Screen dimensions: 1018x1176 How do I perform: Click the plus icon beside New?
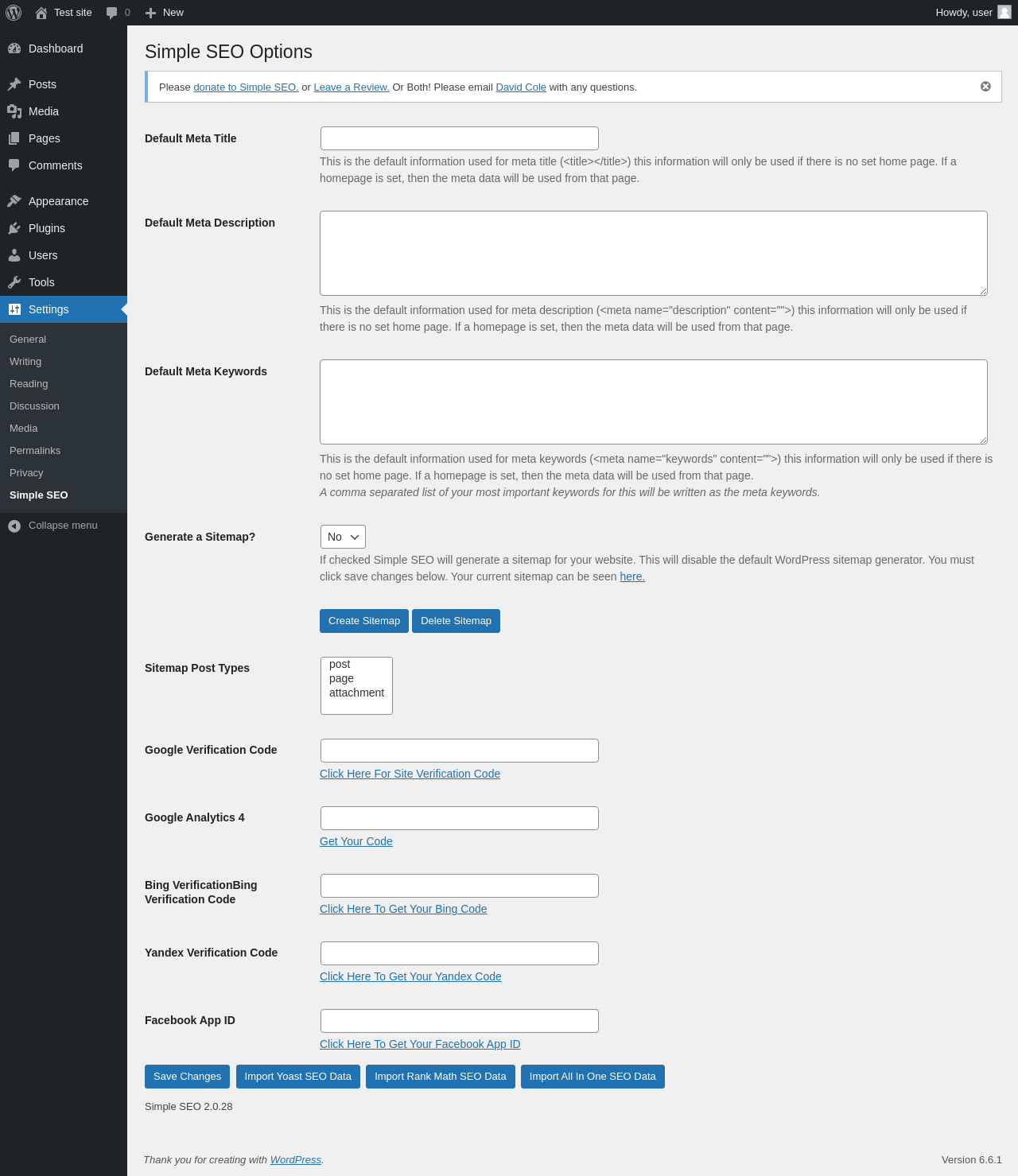click(x=150, y=13)
